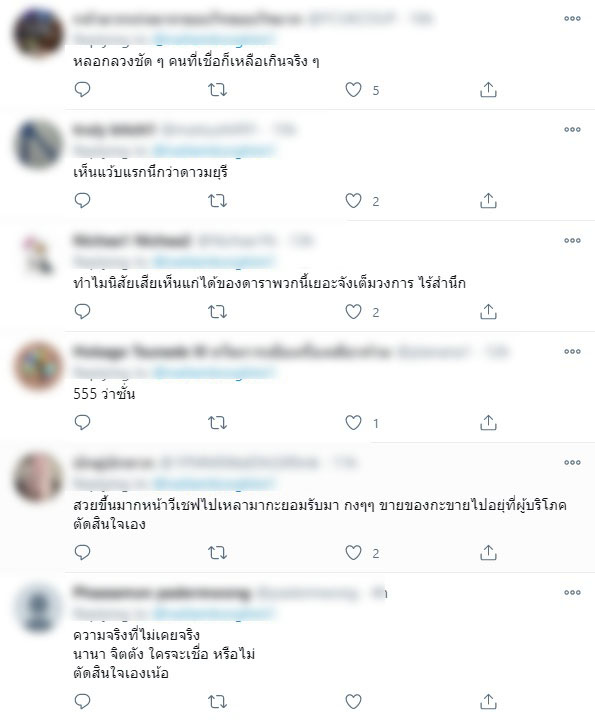595x720 pixels.
Task: Expand more options on the third tweet
Action: (x=572, y=240)
